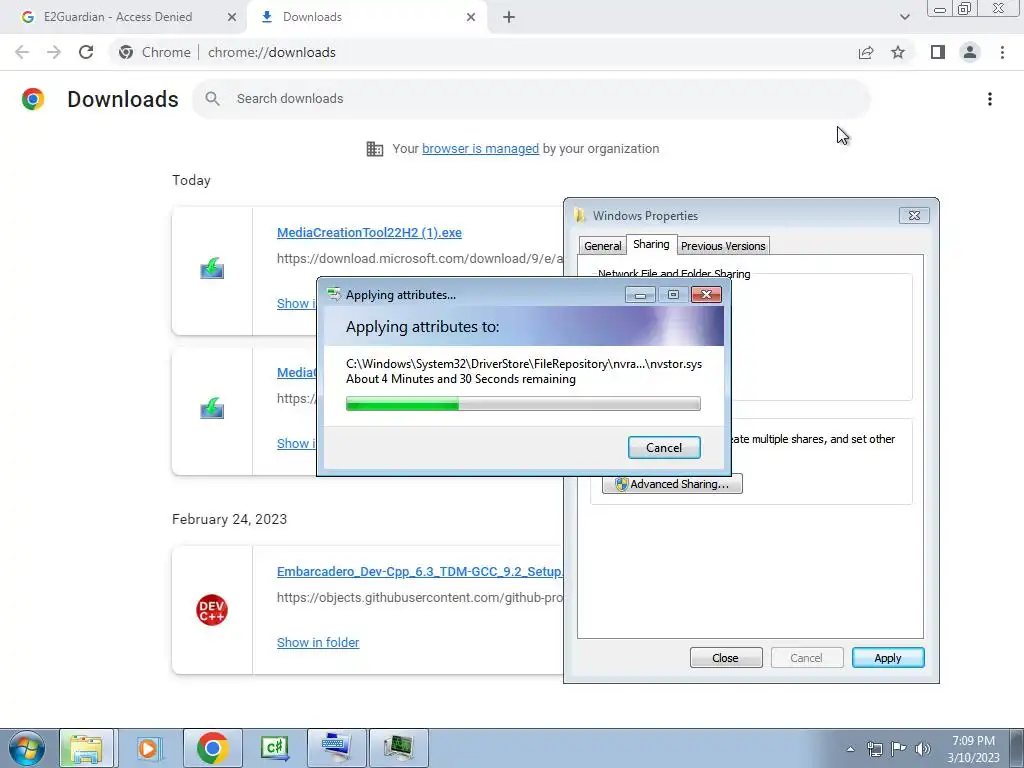The image size is (1024, 768).
Task: Select the Sharing tab in Windows Properties
Action: point(651,244)
